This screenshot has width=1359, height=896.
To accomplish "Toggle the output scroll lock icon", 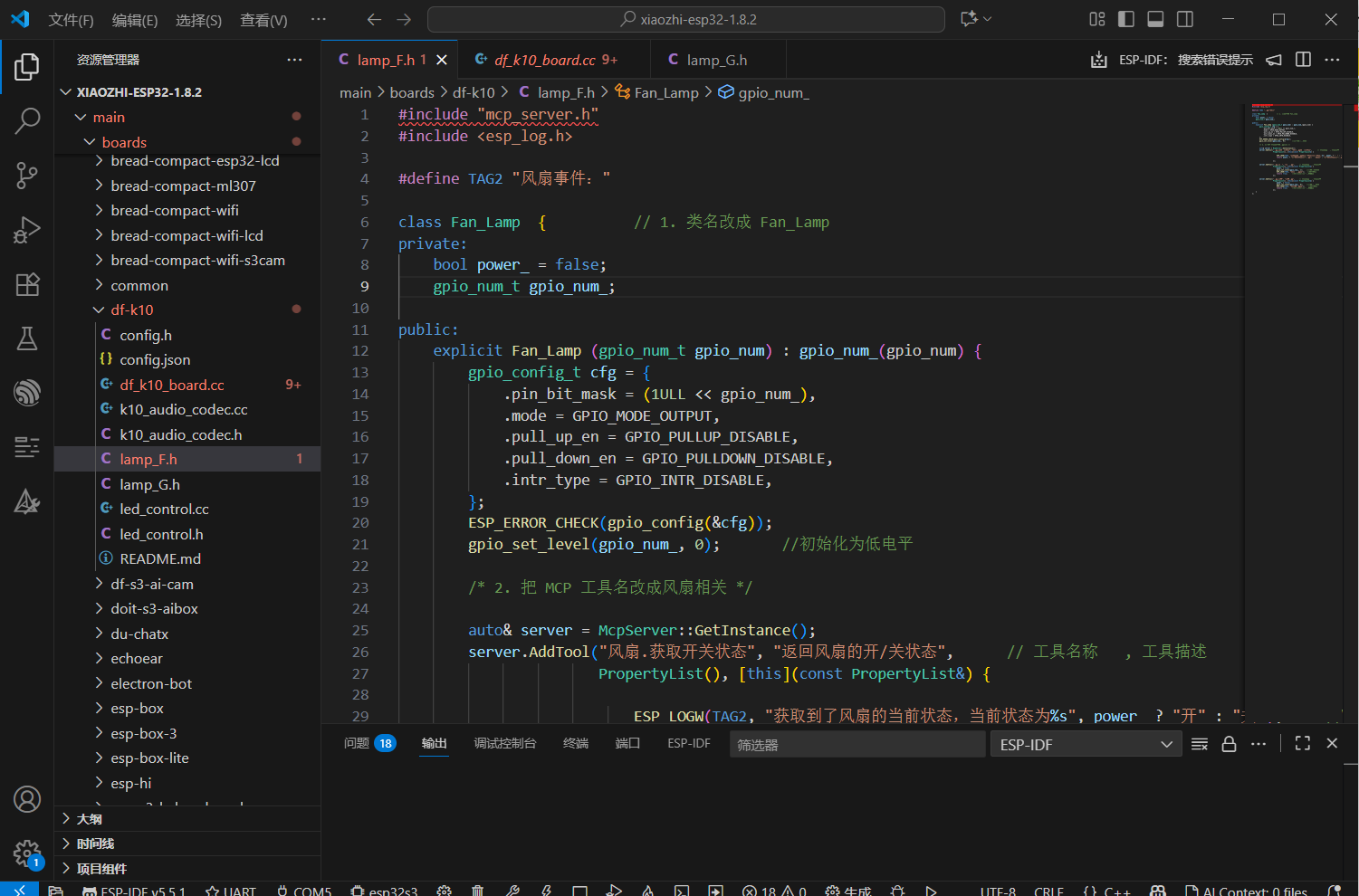I will coord(1229,744).
